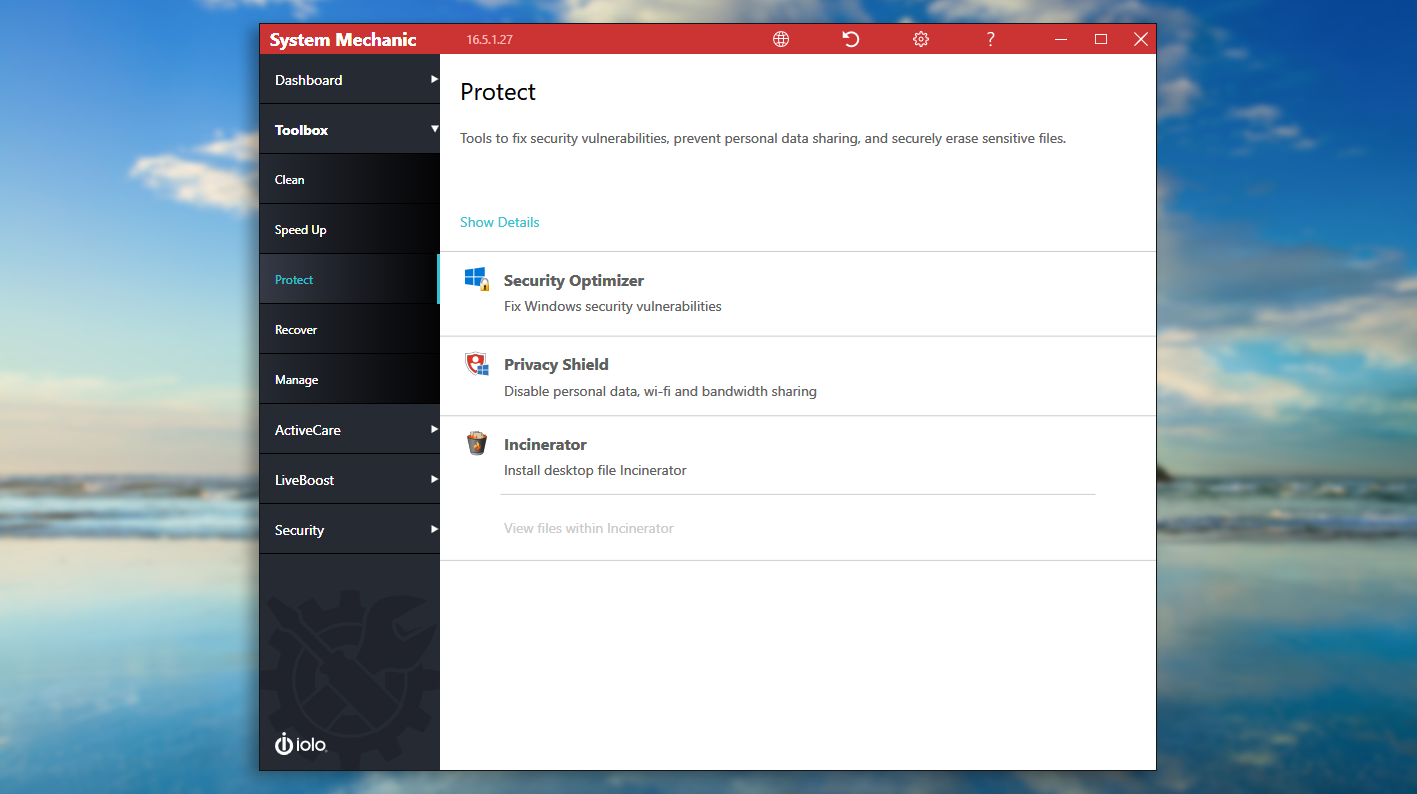Select Clean in the Toolbox menu
The width and height of the screenshot is (1417, 794).
click(x=290, y=180)
